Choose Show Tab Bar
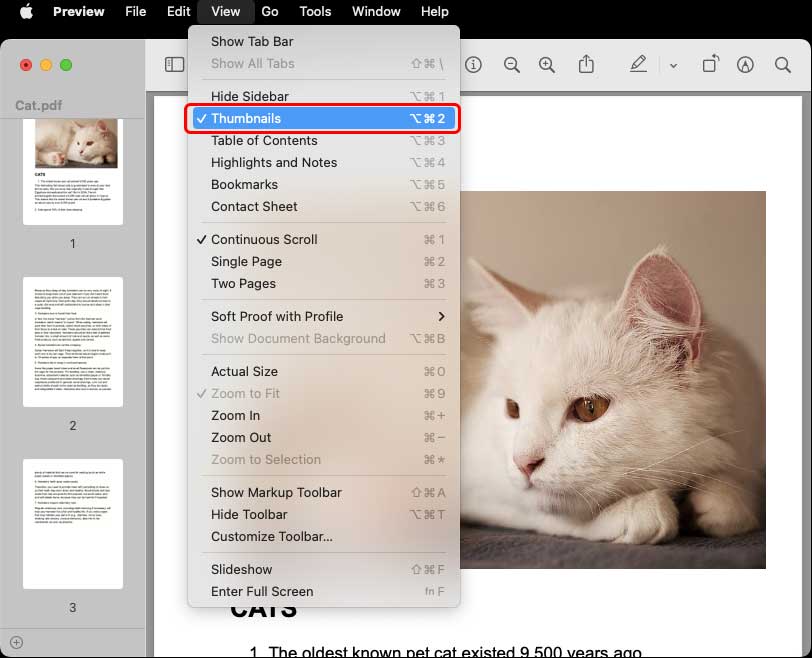Screen dimensions: 812x658 pos(324,41)
